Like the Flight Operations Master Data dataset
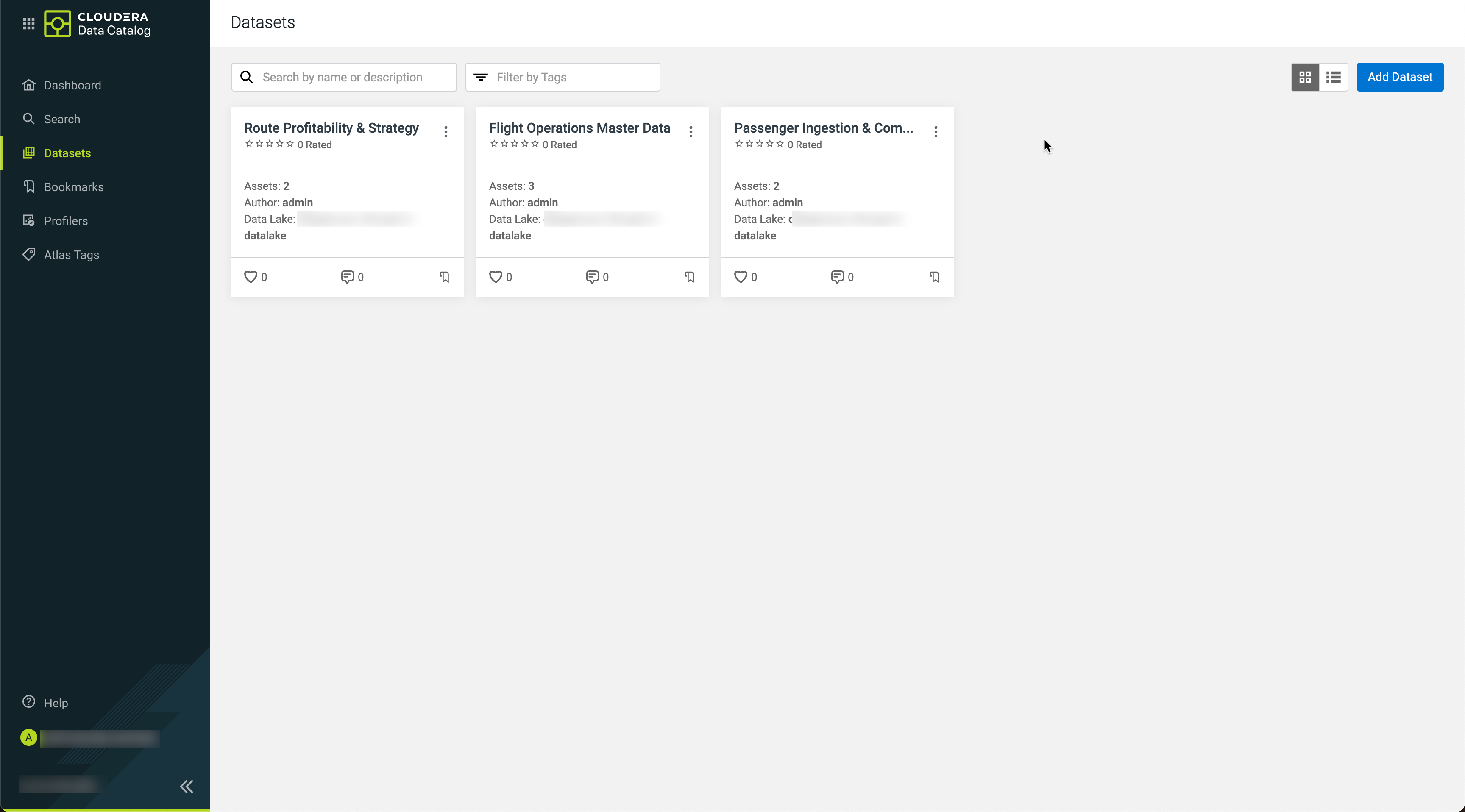Viewport: 1465px width, 812px height. [496, 277]
